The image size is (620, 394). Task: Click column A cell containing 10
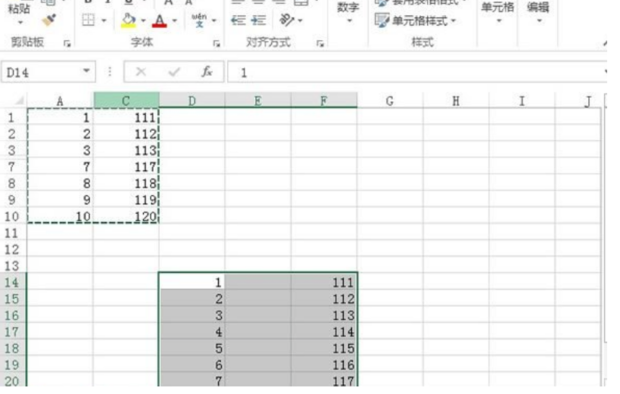(60, 216)
